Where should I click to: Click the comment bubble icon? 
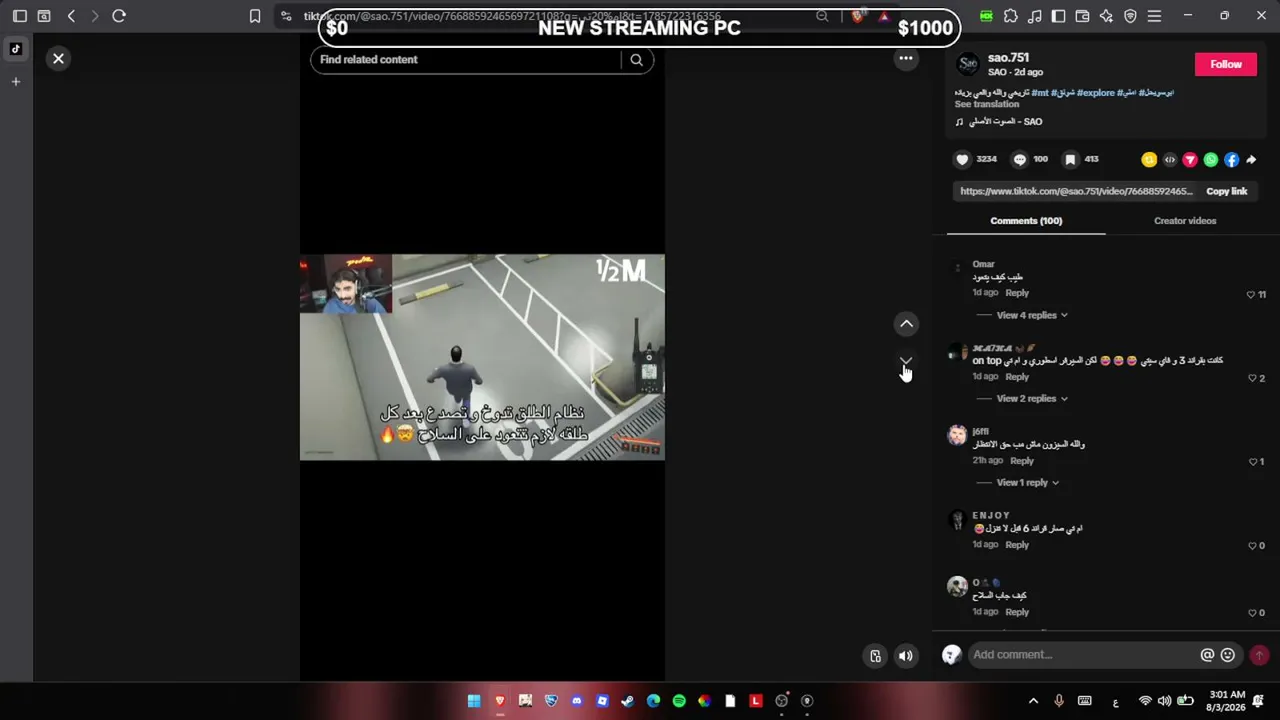coord(1020,159)
